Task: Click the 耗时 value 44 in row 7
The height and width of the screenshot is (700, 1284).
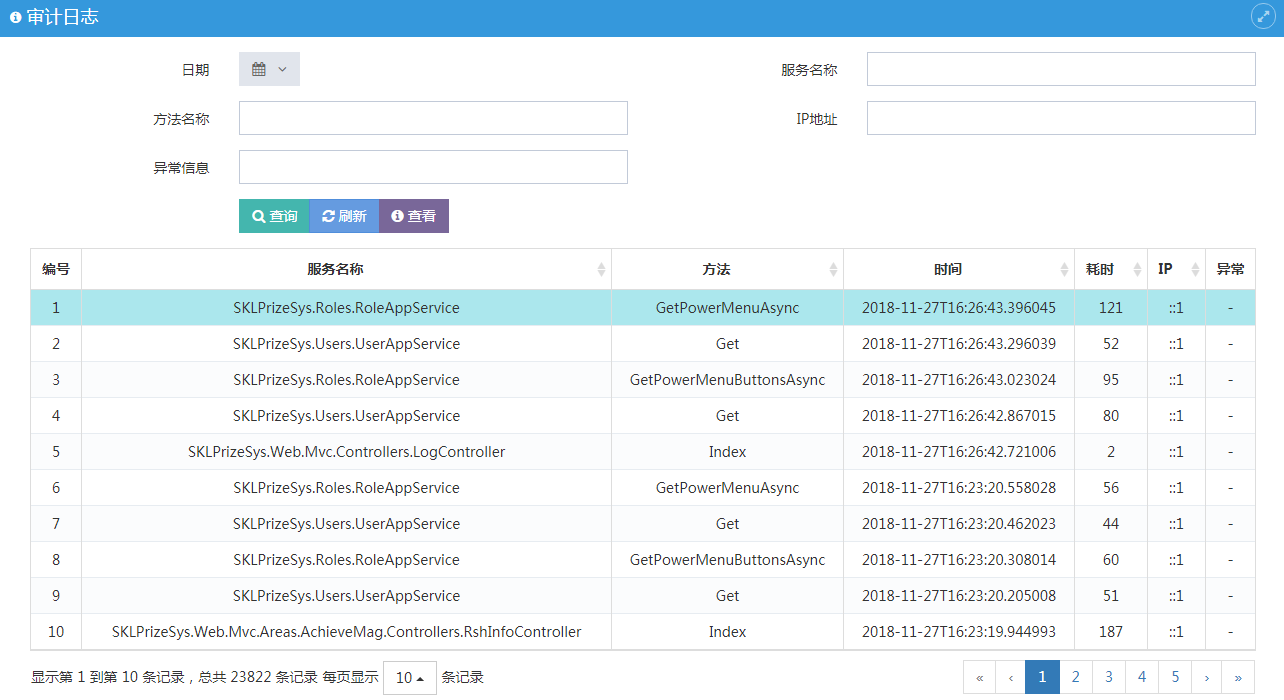Action: click(1111, 524)
